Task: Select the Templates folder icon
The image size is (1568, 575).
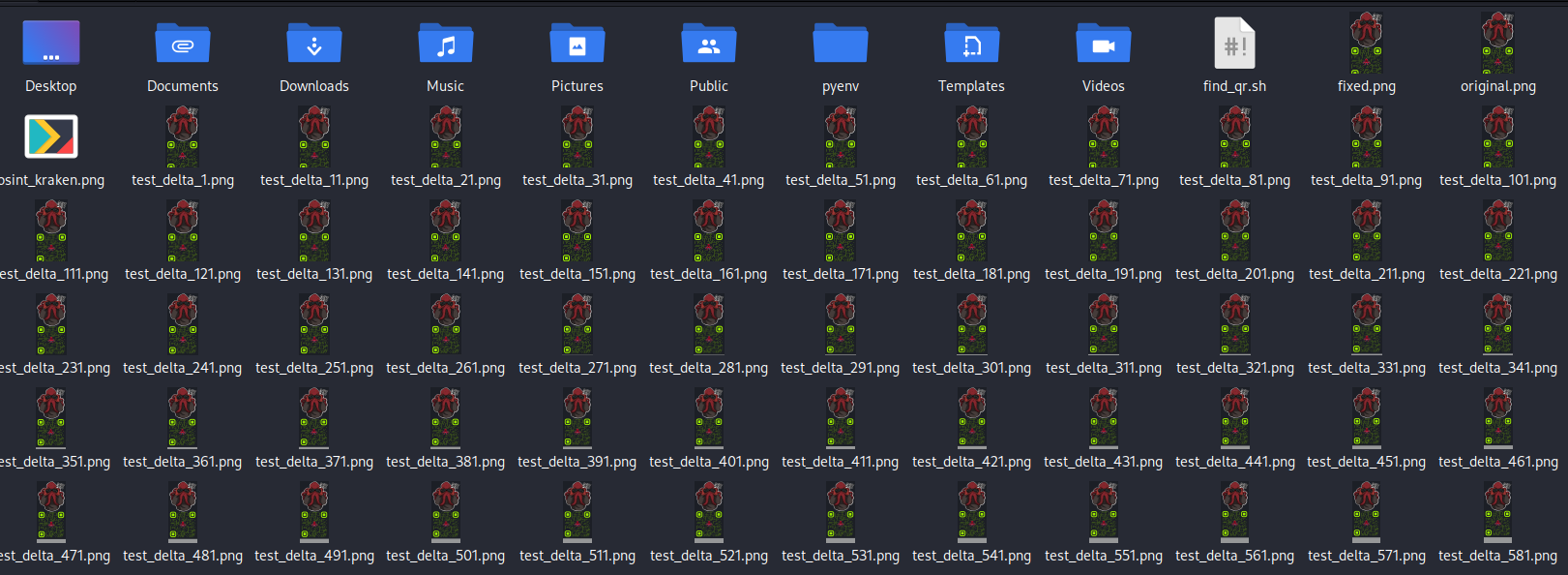Action: (972, 45)
